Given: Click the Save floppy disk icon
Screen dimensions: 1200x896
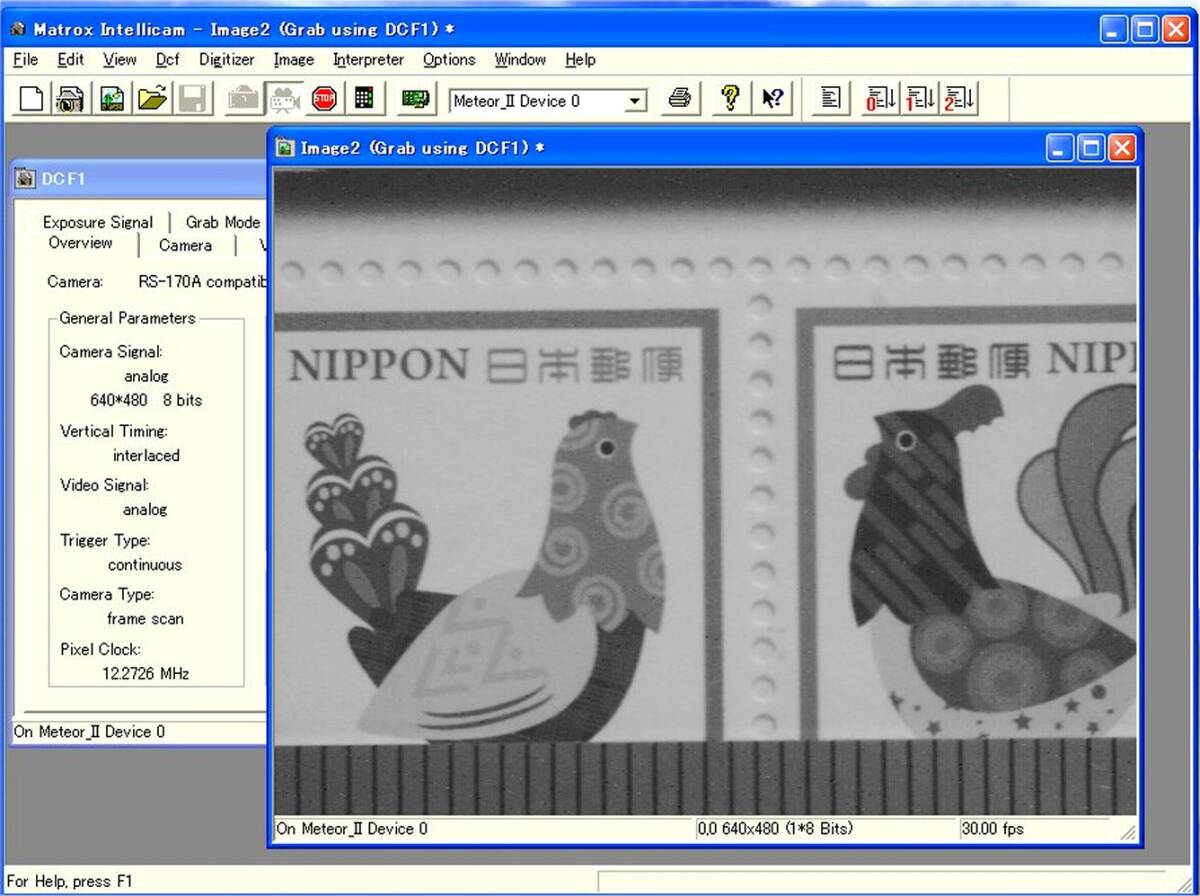Looking at the screenshot, I should pos(192,98).
